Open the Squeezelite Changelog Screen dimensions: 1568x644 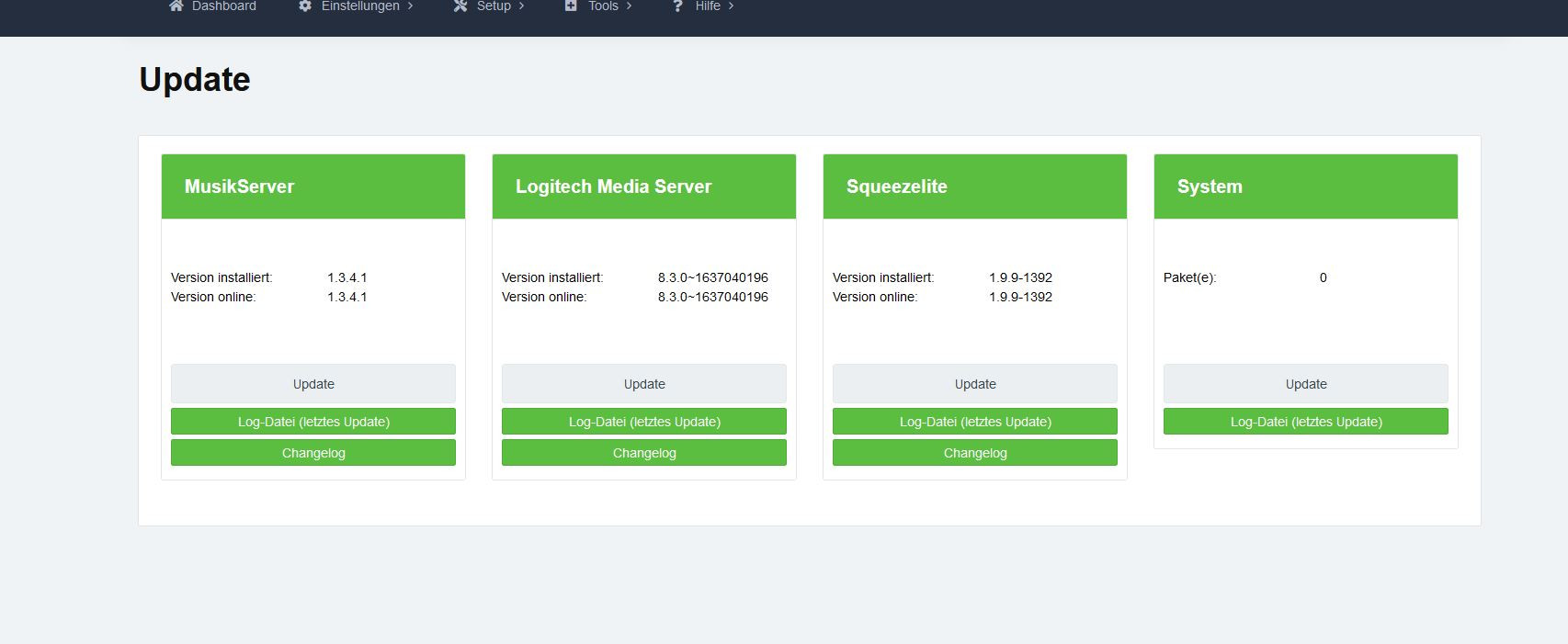974,453
